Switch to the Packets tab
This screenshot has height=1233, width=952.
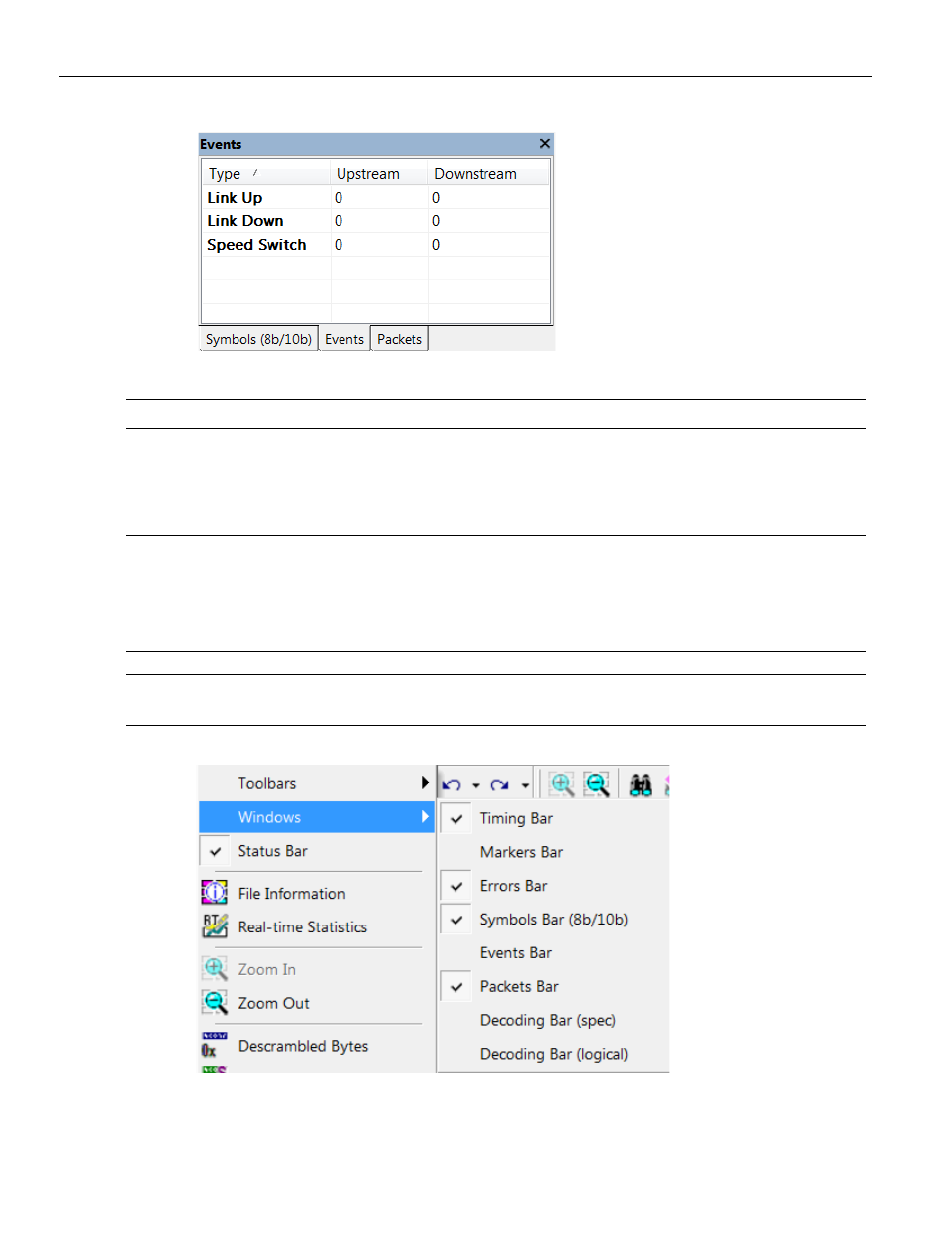399,339
